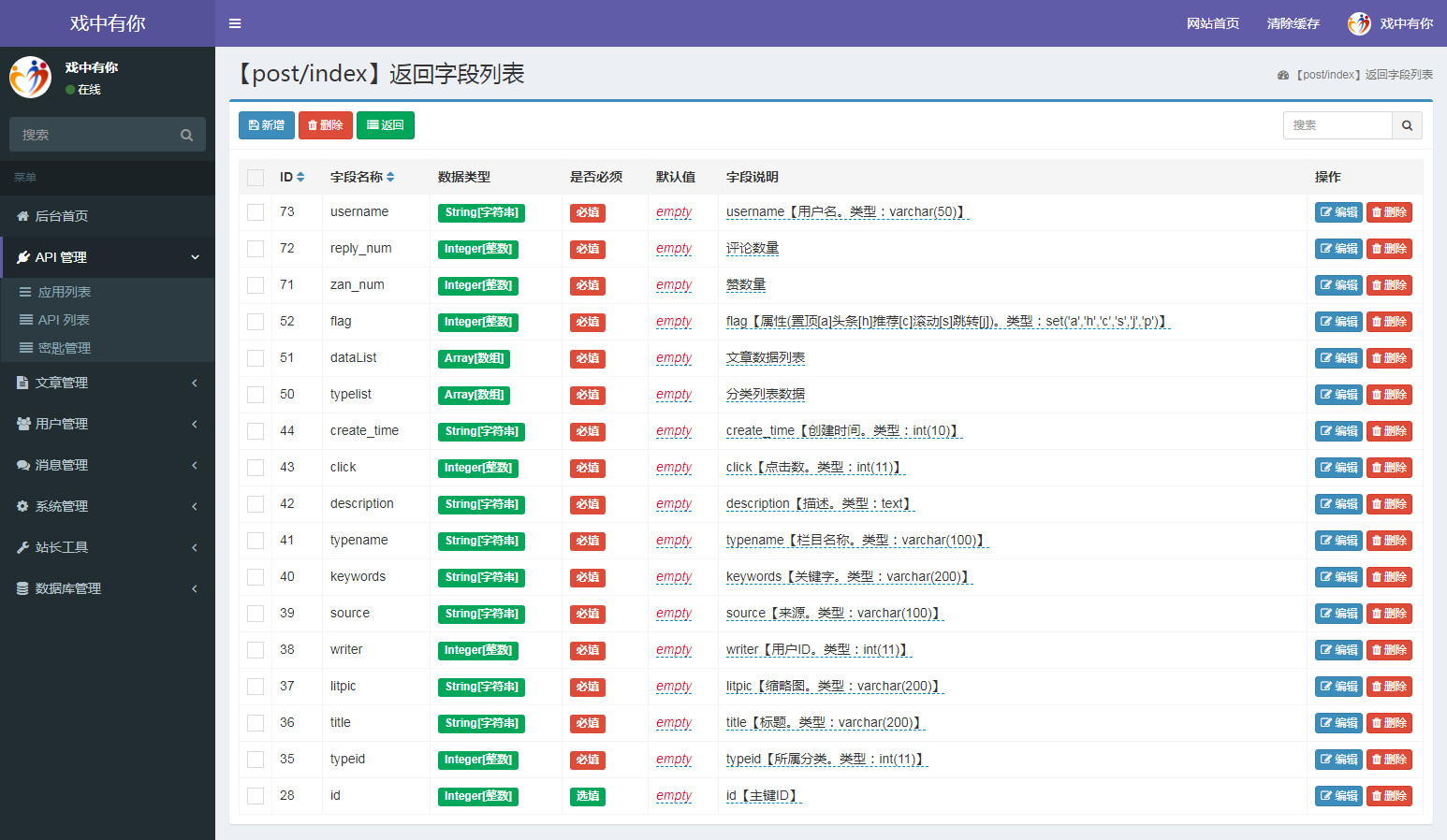
Task: Expand the 站长工具 menu
Action: tap(108, 547)
